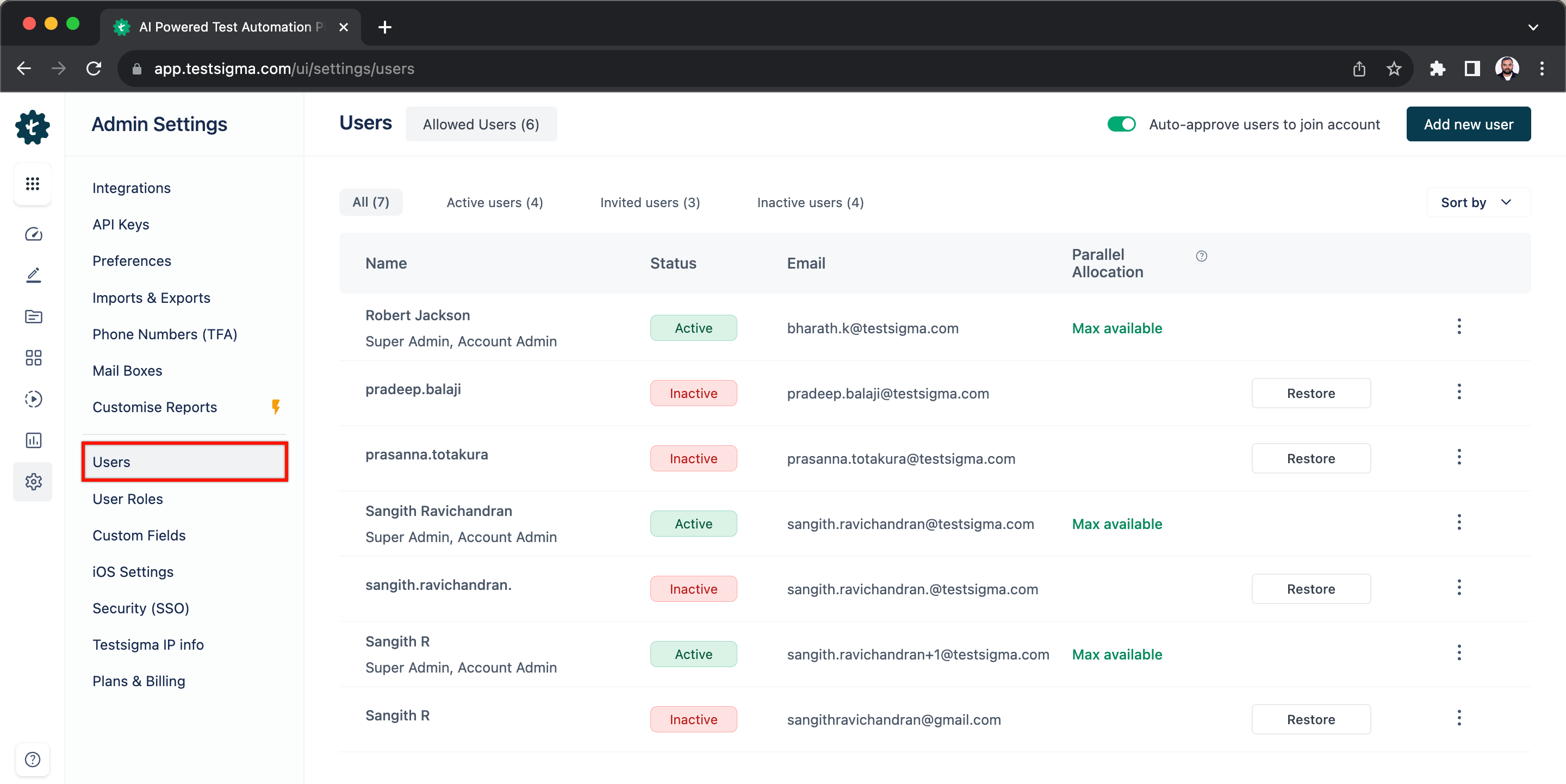Open the help question mark icon

33,759
